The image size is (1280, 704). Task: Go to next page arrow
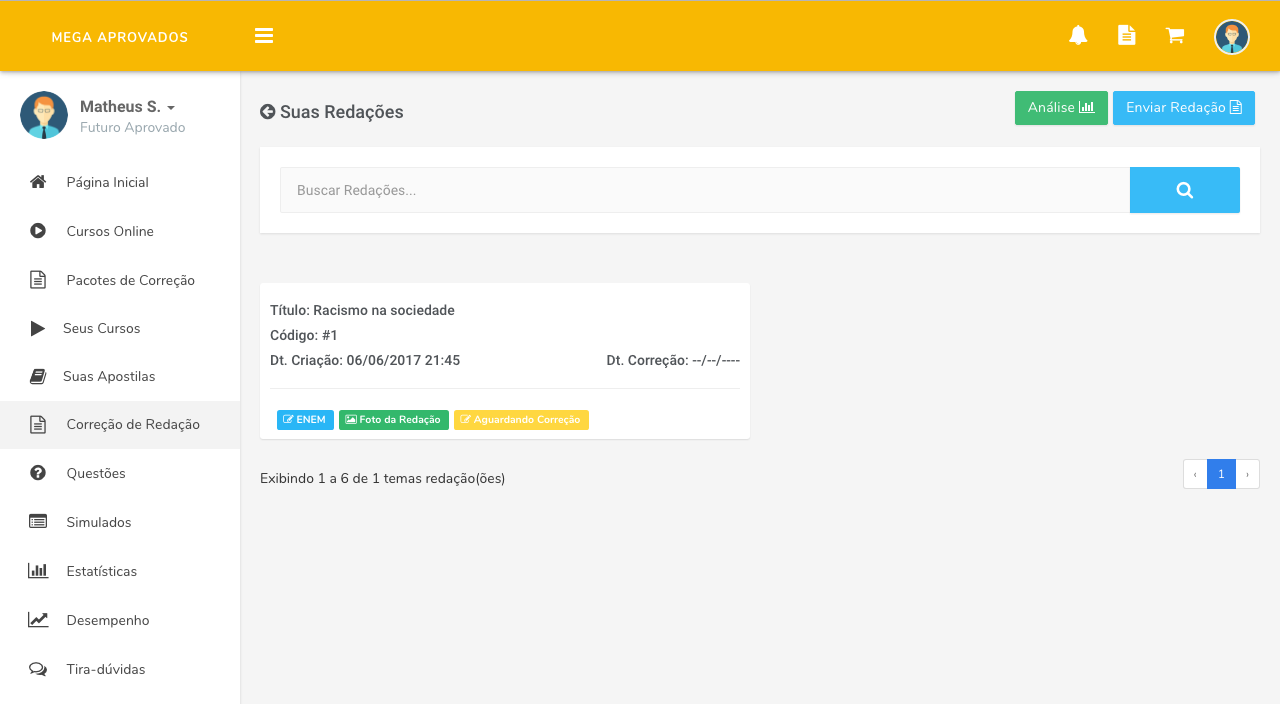tap(1248, 474)
